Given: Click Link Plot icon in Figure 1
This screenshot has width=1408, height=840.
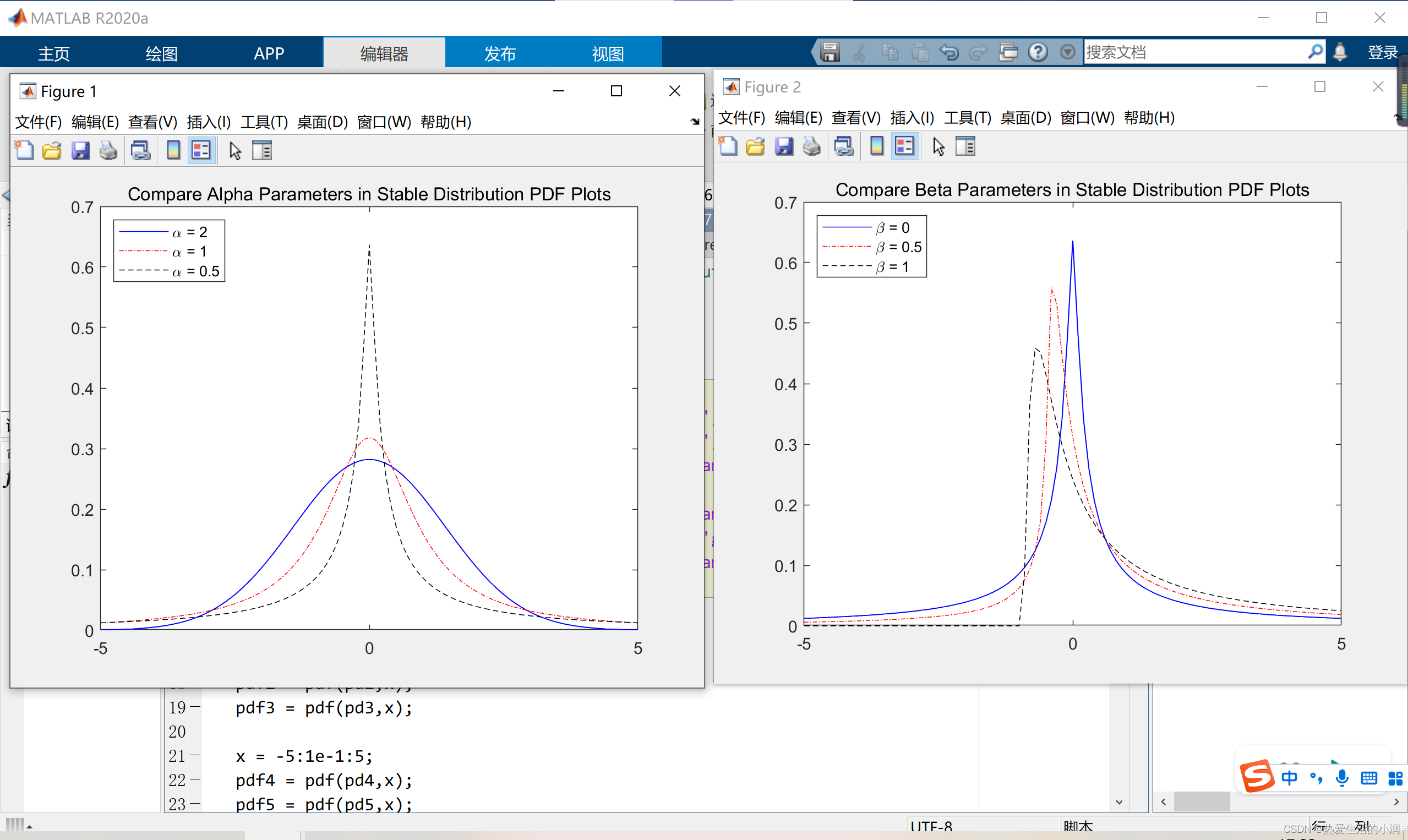Looking at the screenshot, I should 140,151.
